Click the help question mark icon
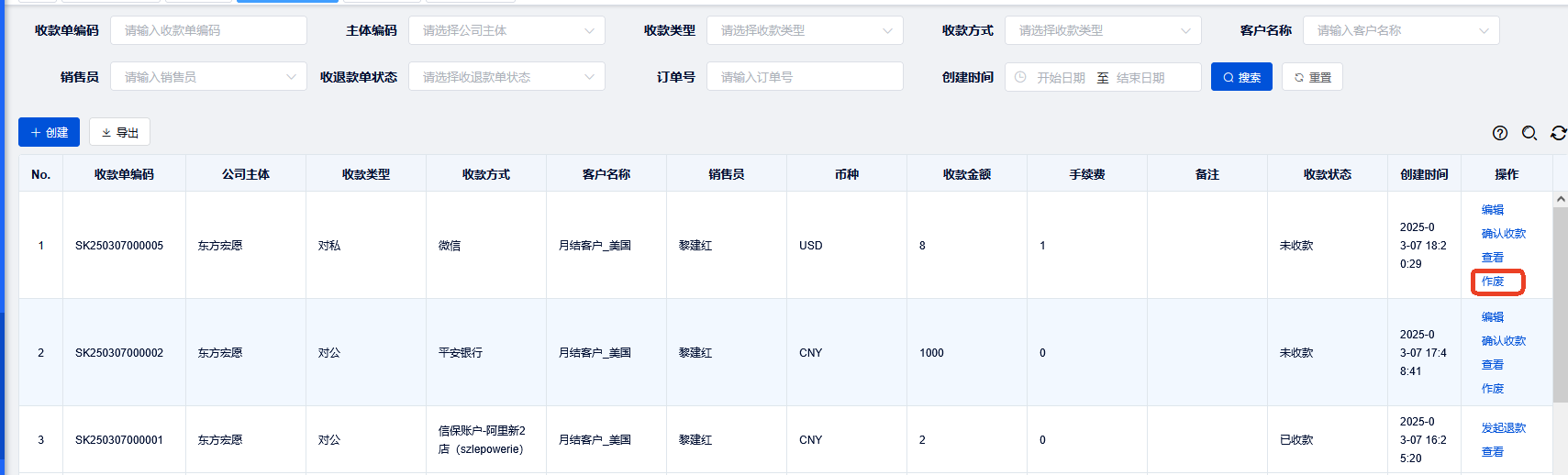 point(1500,133)
